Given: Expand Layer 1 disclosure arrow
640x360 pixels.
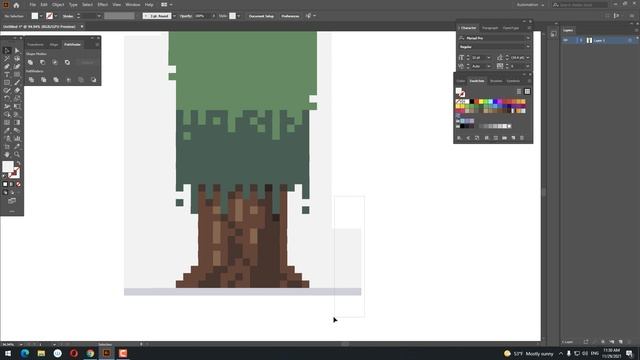Looking at the screenshot, I should pyautogui.click(x=581, y=40).
